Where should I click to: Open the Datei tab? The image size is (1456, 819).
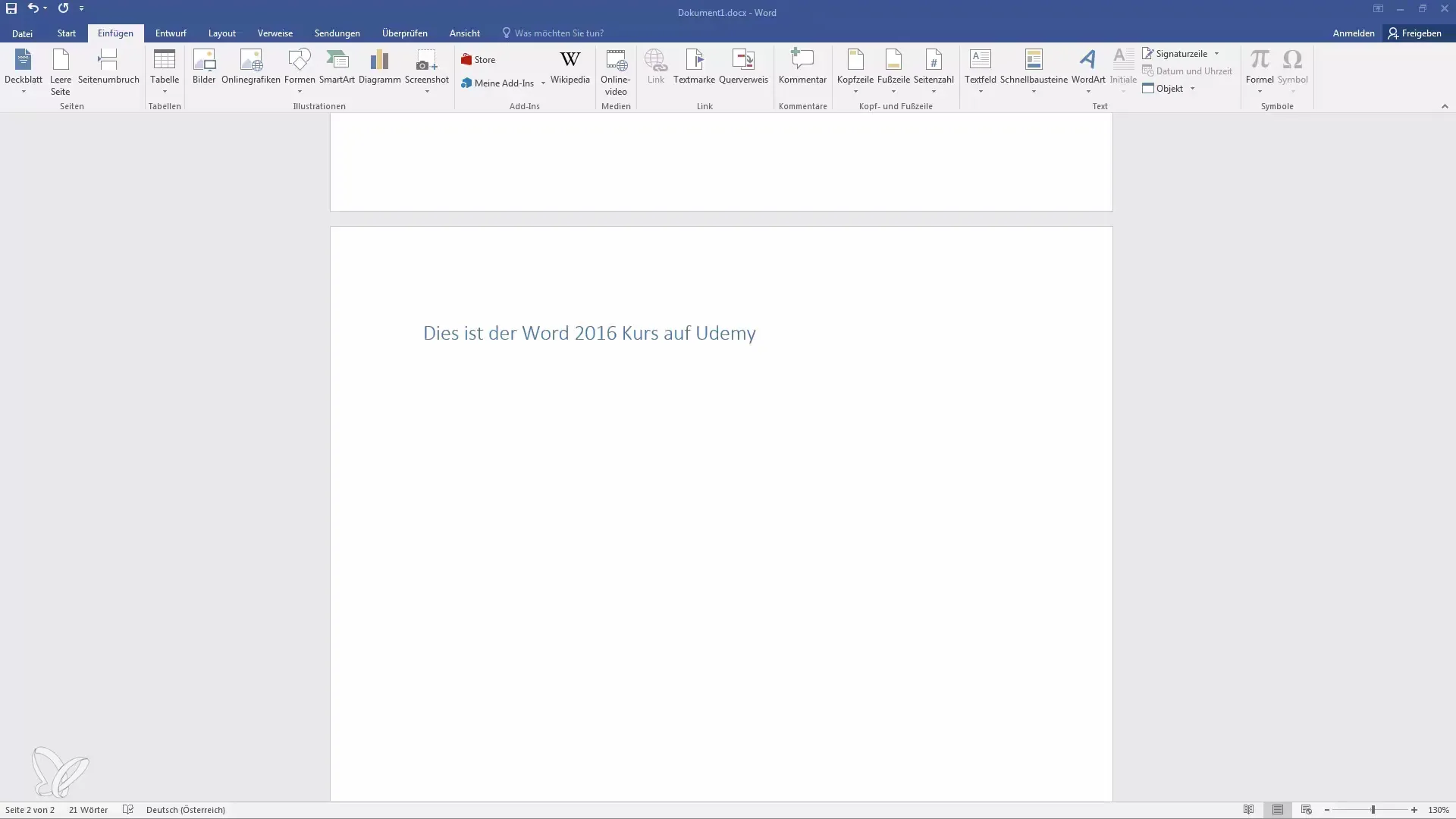22,33
